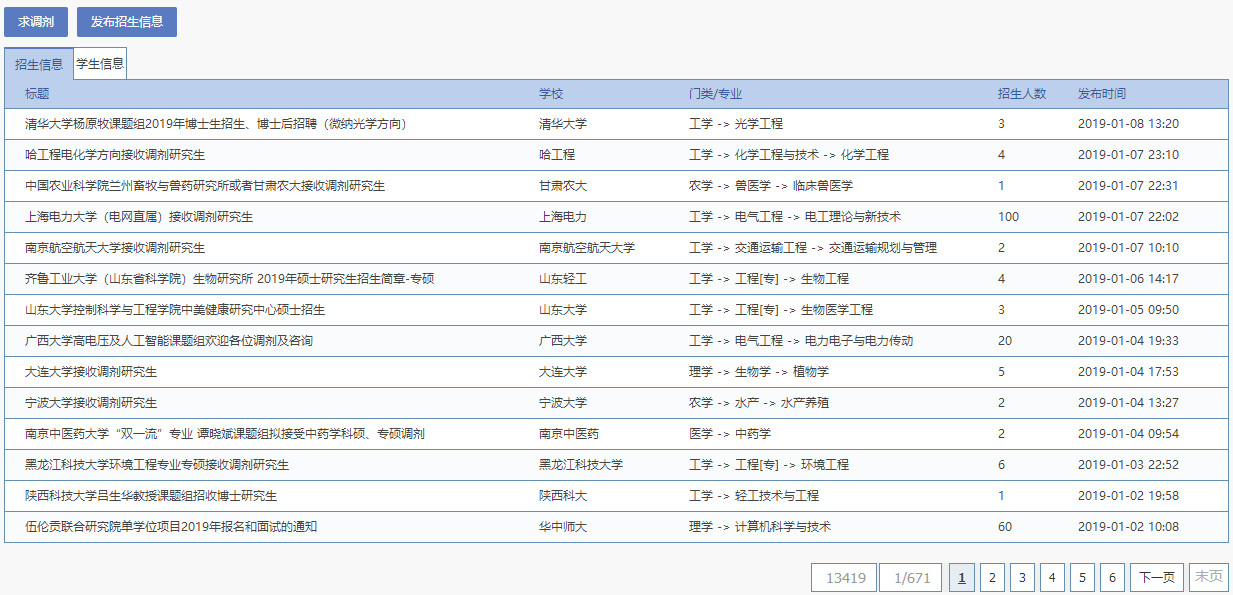This screenshot has height=595, width=1233.
Task: Click 理学 -> 计算机科学与技术 cell
Action: click(x=760, y=527)
